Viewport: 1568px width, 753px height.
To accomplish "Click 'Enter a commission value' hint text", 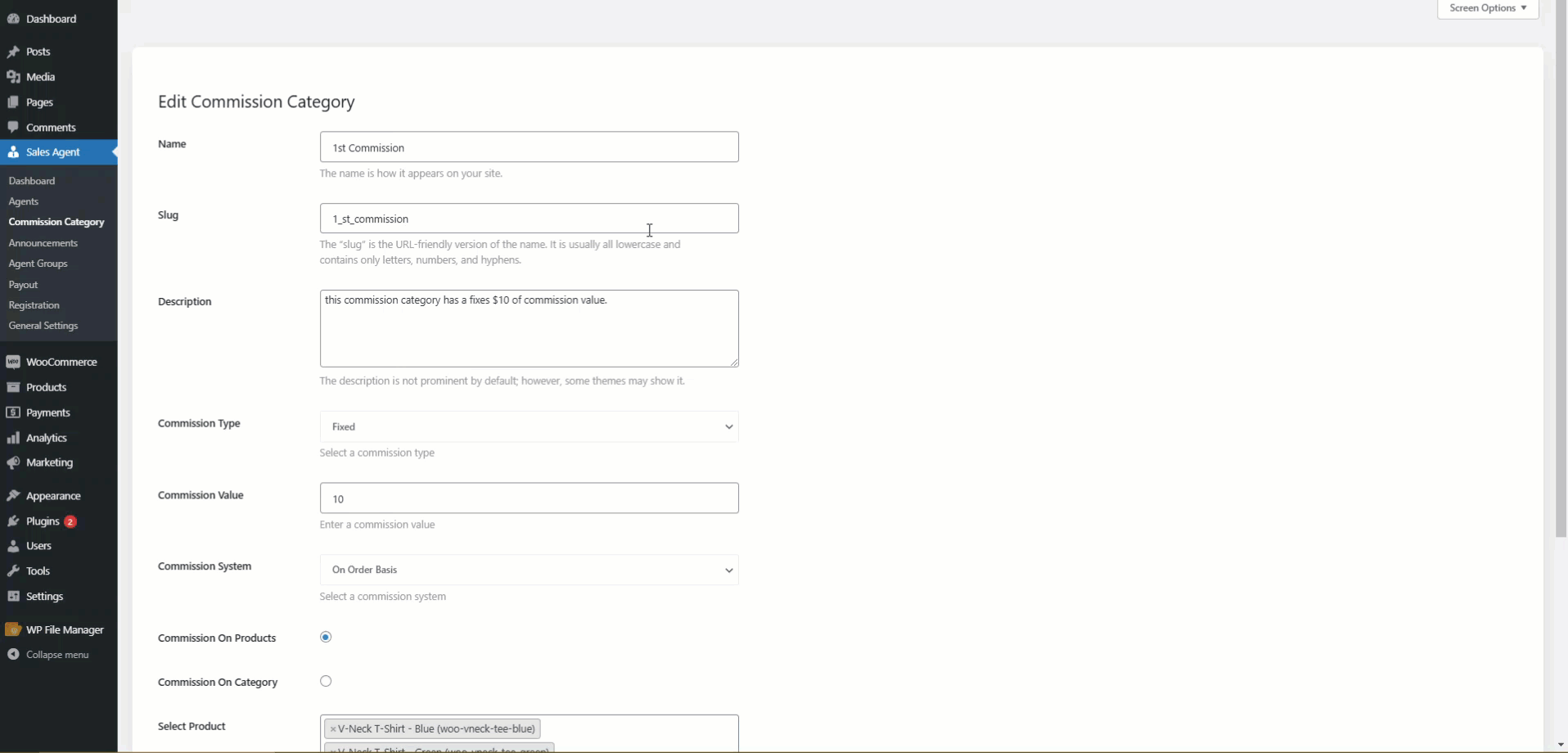I will pyautogui.click(x=377, y=525).
